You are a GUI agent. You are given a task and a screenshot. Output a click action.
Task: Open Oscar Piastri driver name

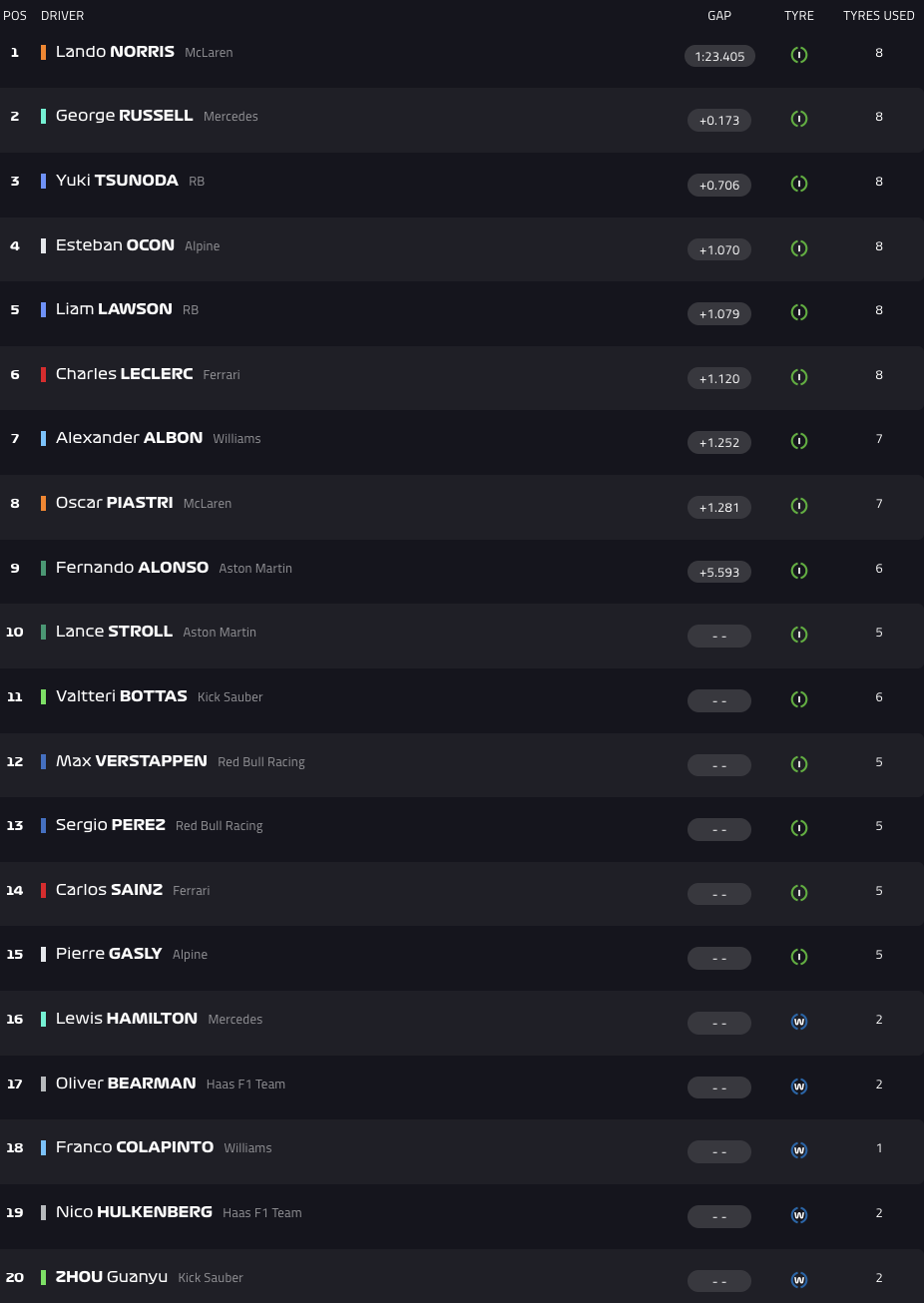[114, 503]
